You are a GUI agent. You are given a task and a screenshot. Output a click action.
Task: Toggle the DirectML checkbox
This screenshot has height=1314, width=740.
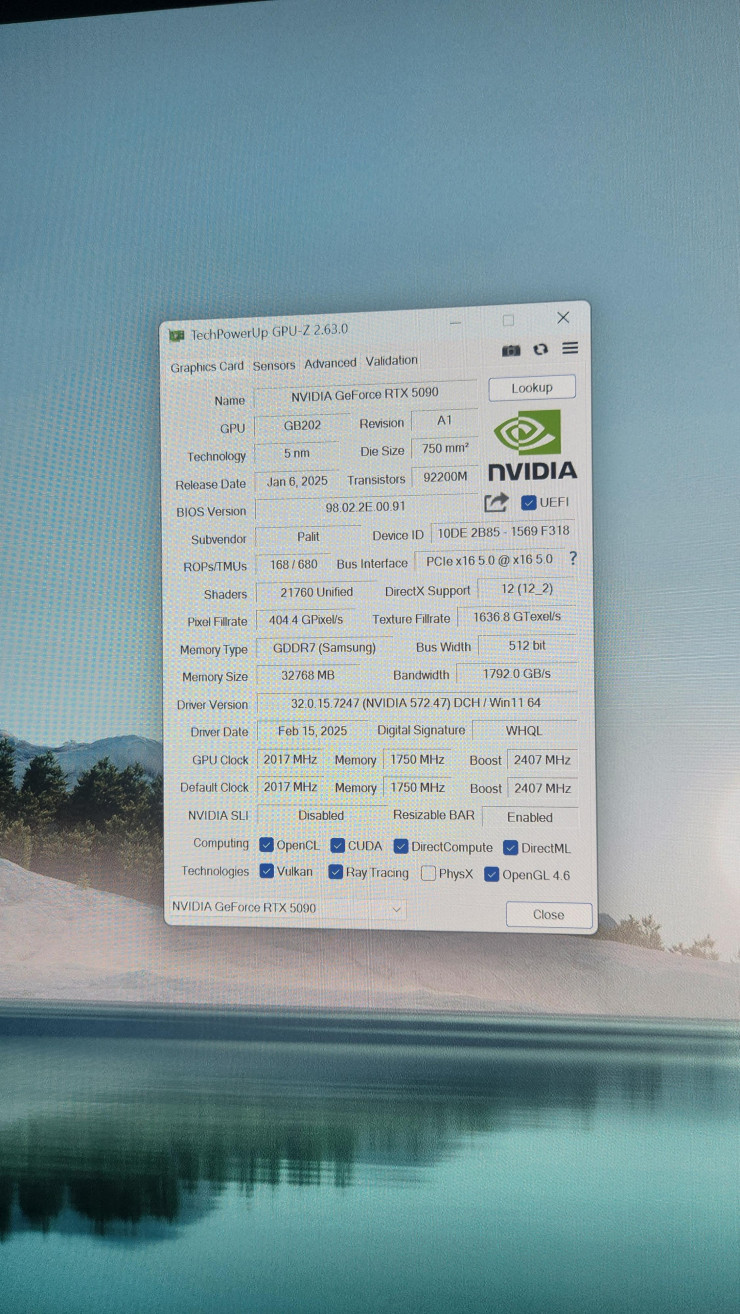pos(510,848)
